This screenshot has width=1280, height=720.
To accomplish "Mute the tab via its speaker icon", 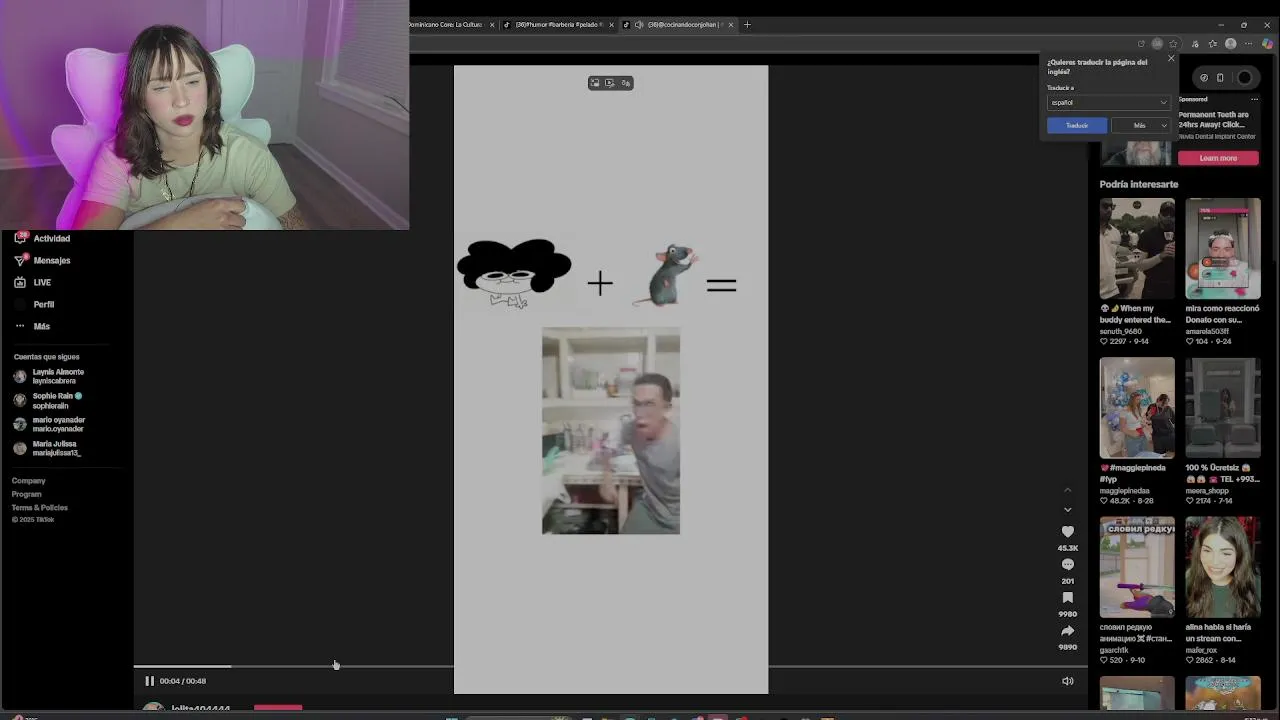I will 639,24.
